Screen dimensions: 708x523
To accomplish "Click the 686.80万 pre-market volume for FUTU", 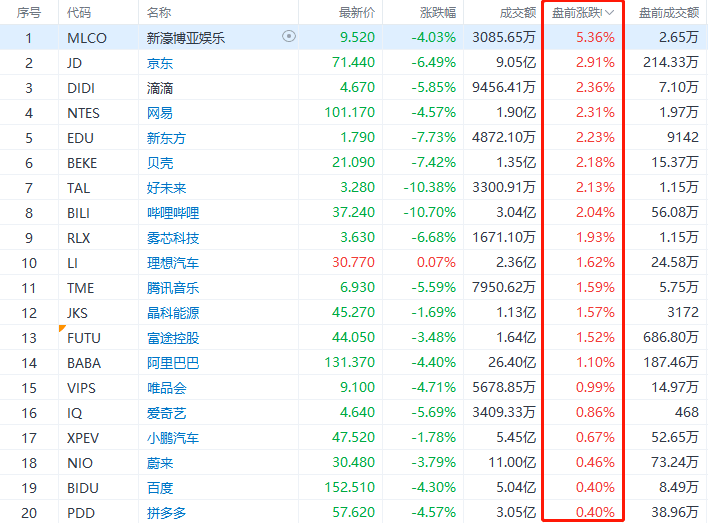I will pos(671,337).
